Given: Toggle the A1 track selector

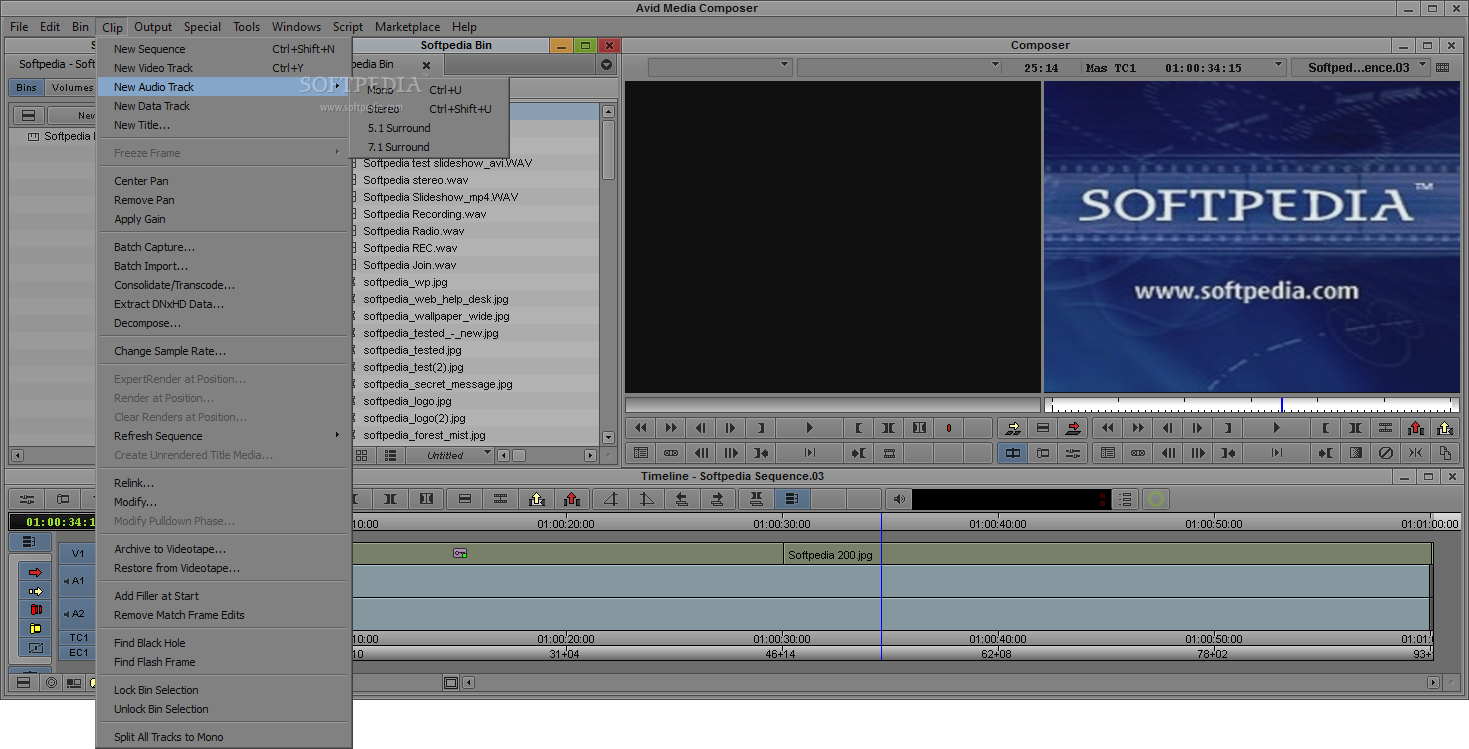Looking at the screenshot, I should 78,580.
